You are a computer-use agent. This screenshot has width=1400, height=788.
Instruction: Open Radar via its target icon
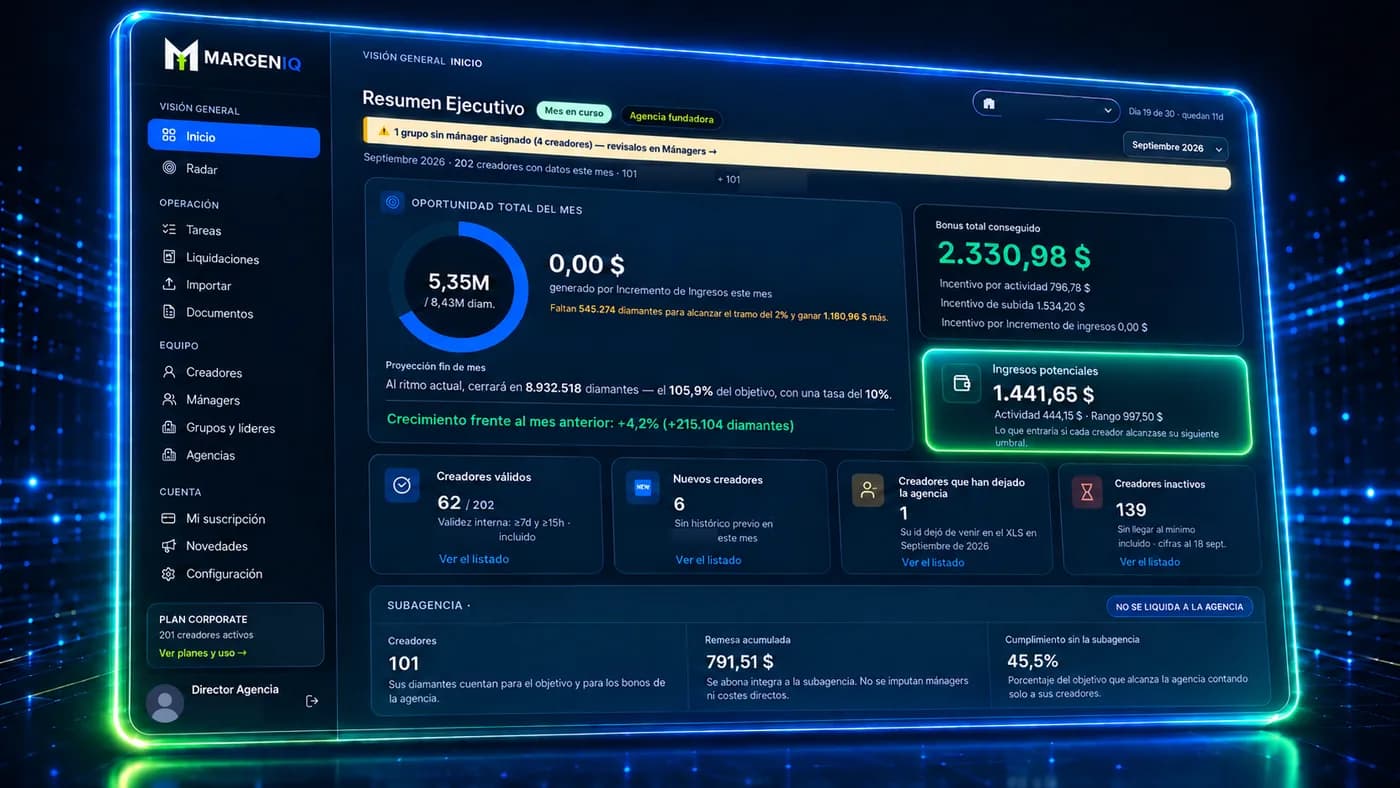pyautogui.click(x=169, y=168)
